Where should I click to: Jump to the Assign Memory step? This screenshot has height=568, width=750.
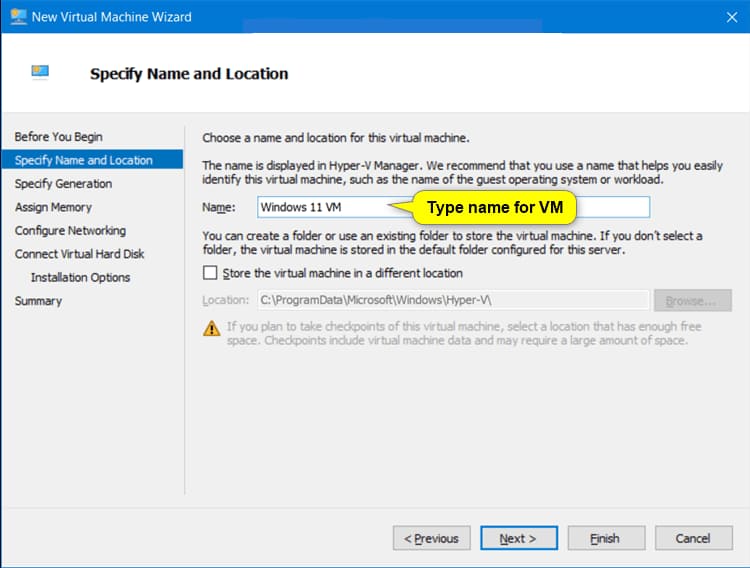pyautogui.click(x=53, y=207)
